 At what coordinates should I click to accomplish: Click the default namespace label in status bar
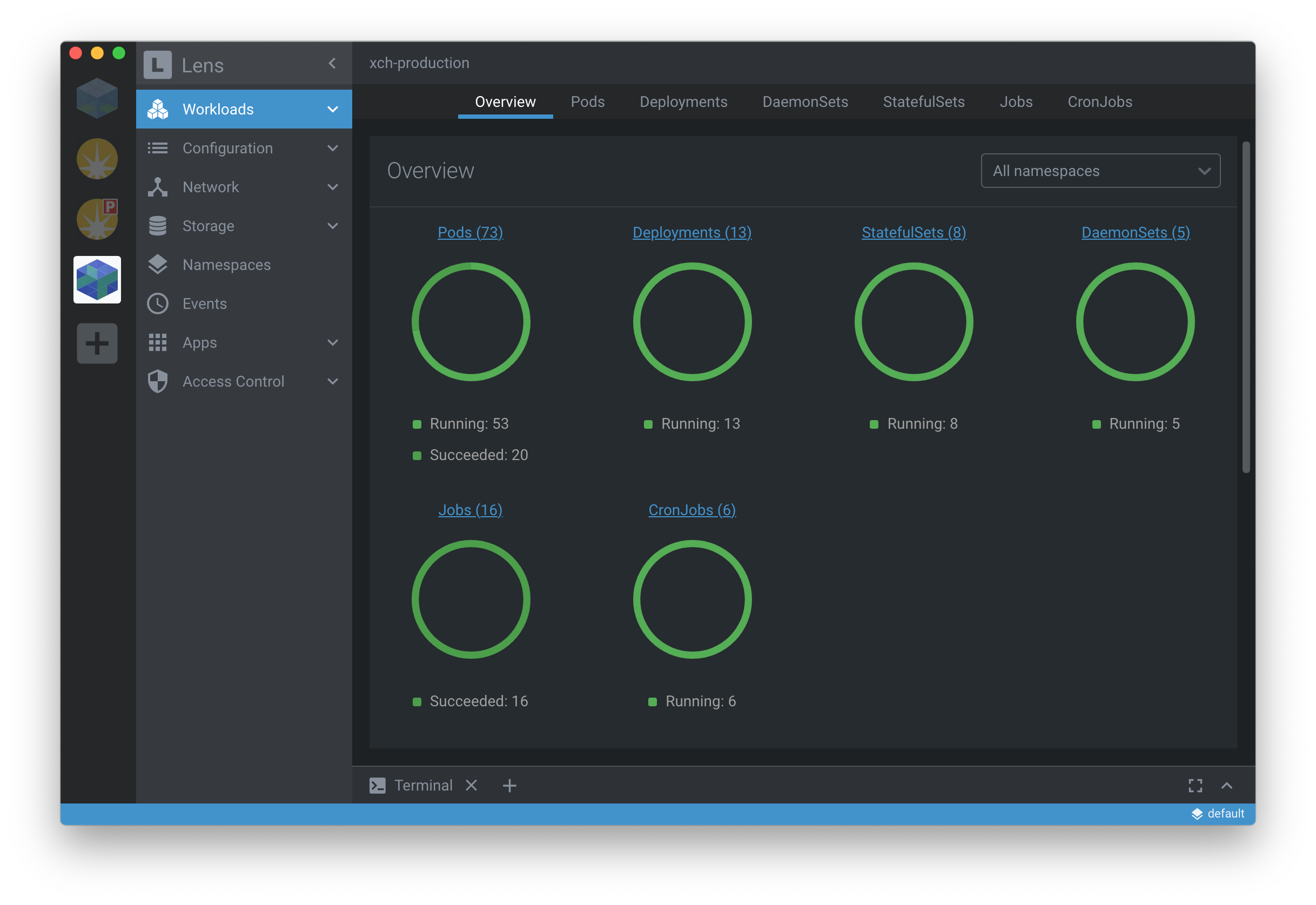[1226, 814]
